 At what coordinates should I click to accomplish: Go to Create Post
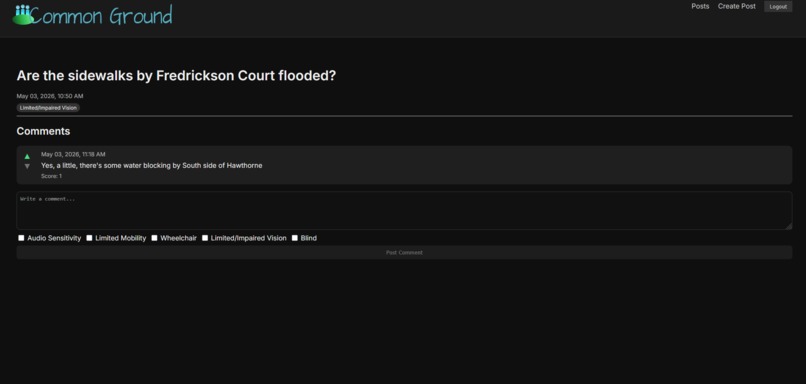pos(737,6)
